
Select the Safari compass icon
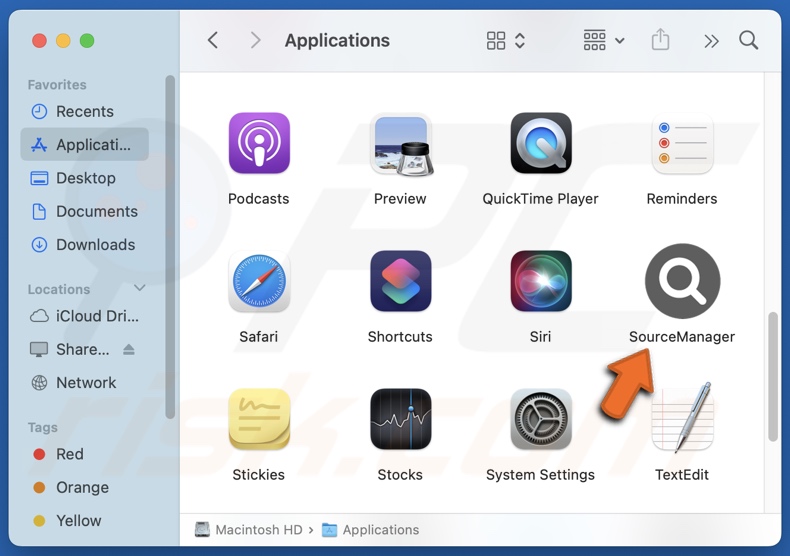(x=259, y=281)
